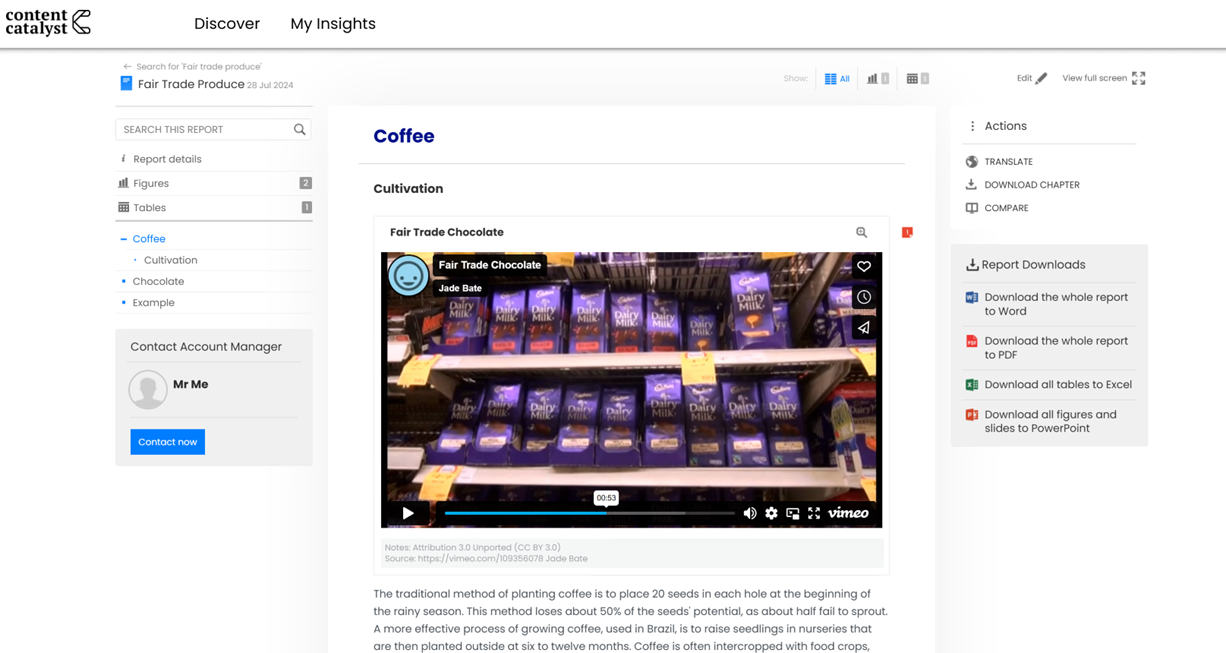This screenshot has width=1226, height=653.
Task: Switch to the Discover tab
Action: coord(227,23)
